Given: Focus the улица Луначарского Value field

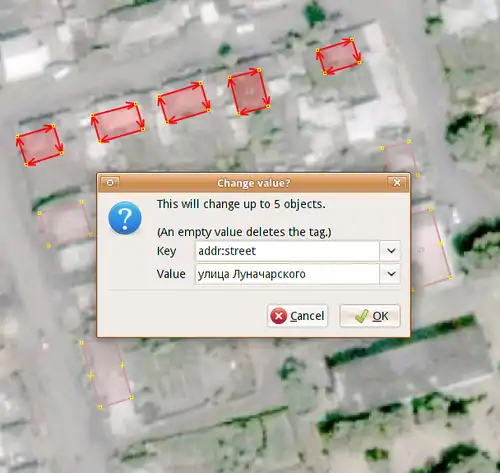Looking at the screenshot, I should tap(287, 274).
